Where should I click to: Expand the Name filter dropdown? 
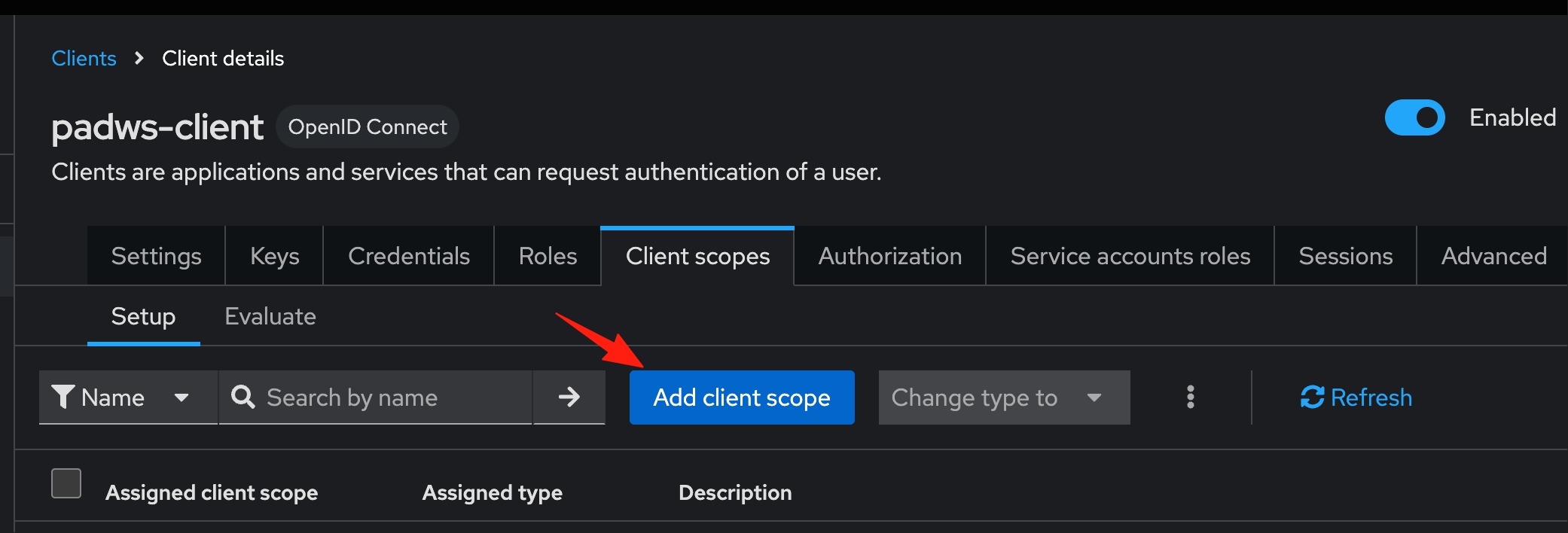129,397
